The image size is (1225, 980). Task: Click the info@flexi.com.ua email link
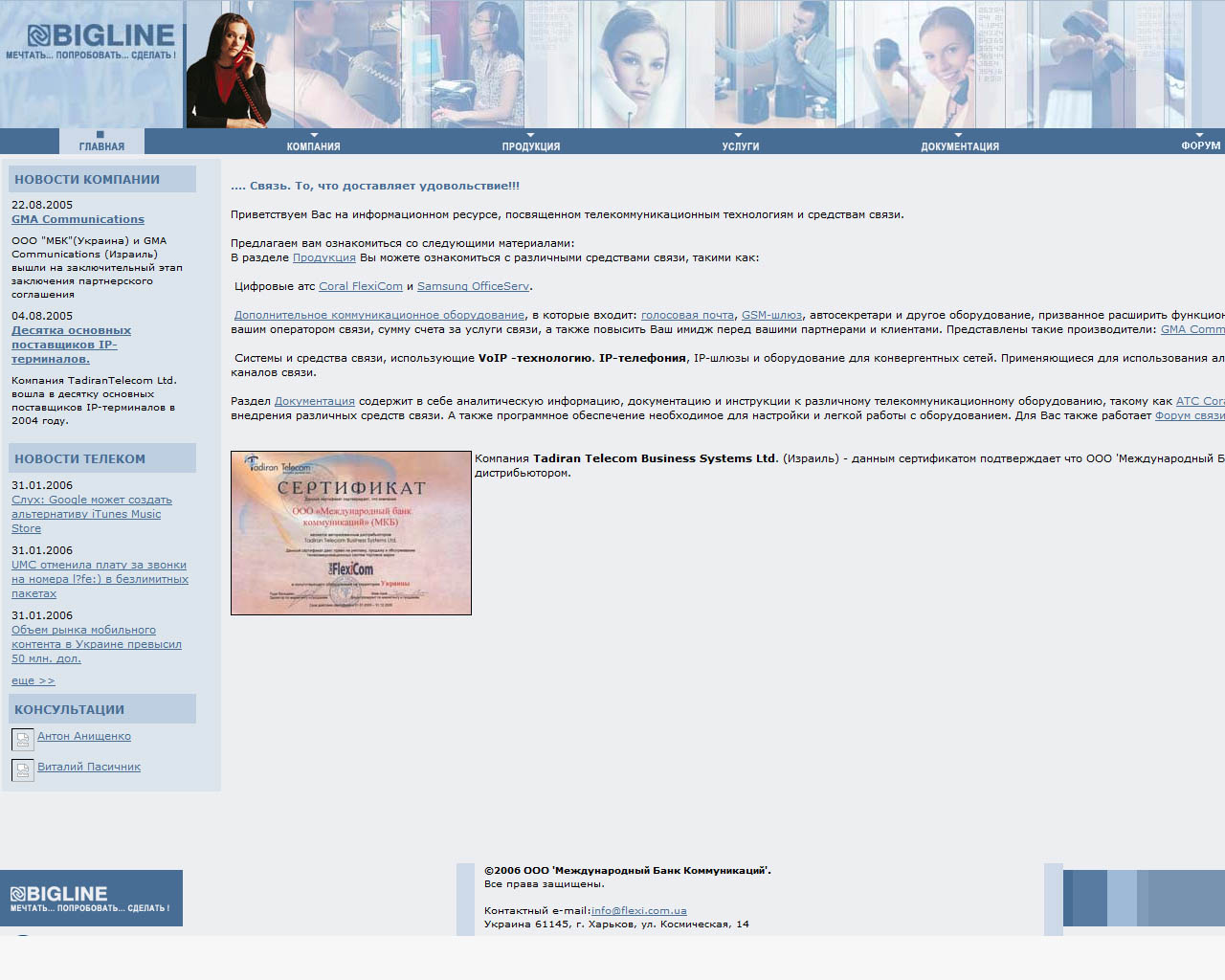click(x=639, y=910)
